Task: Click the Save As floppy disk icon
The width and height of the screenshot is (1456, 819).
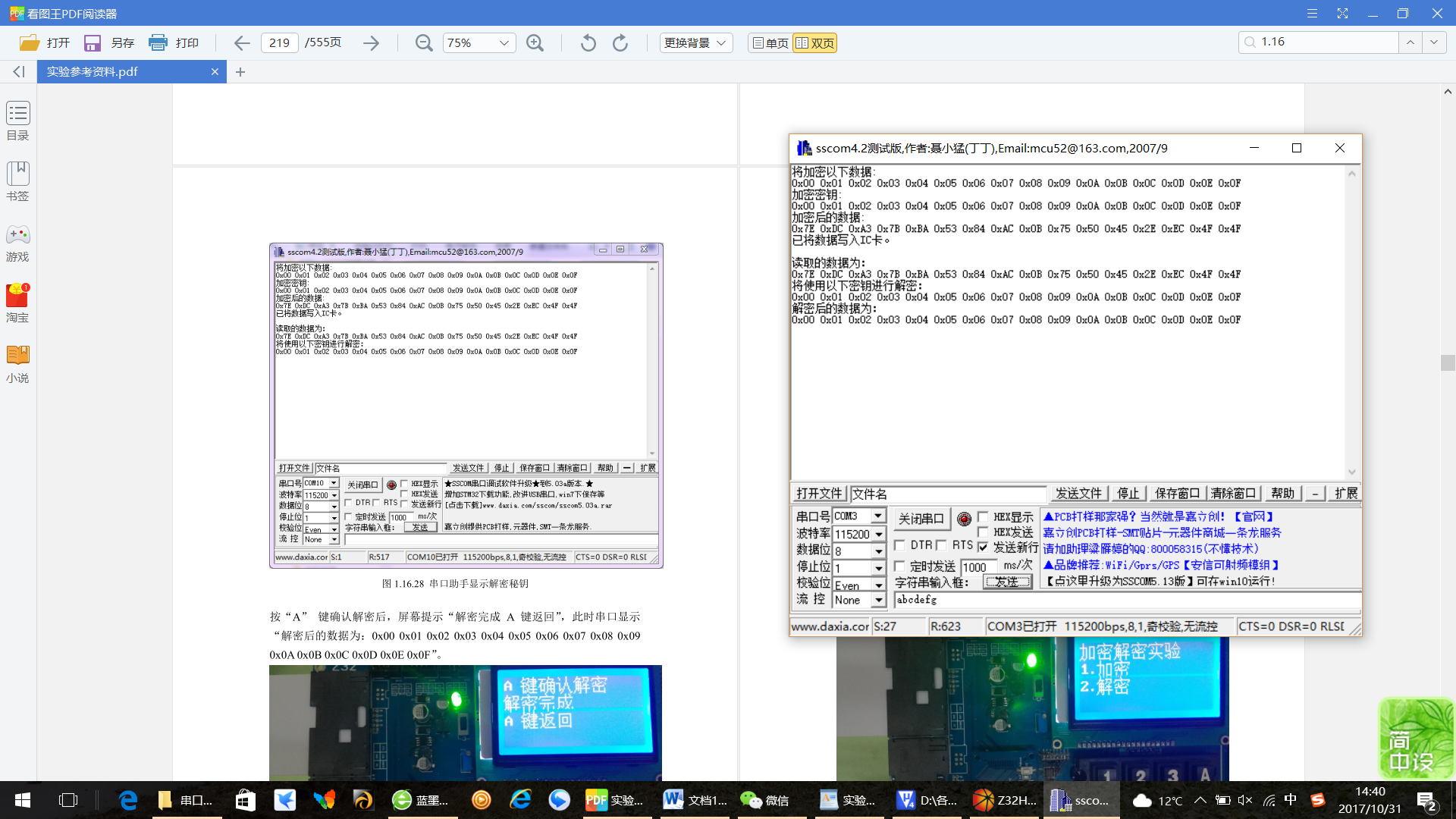Action: tap(92, 43)
